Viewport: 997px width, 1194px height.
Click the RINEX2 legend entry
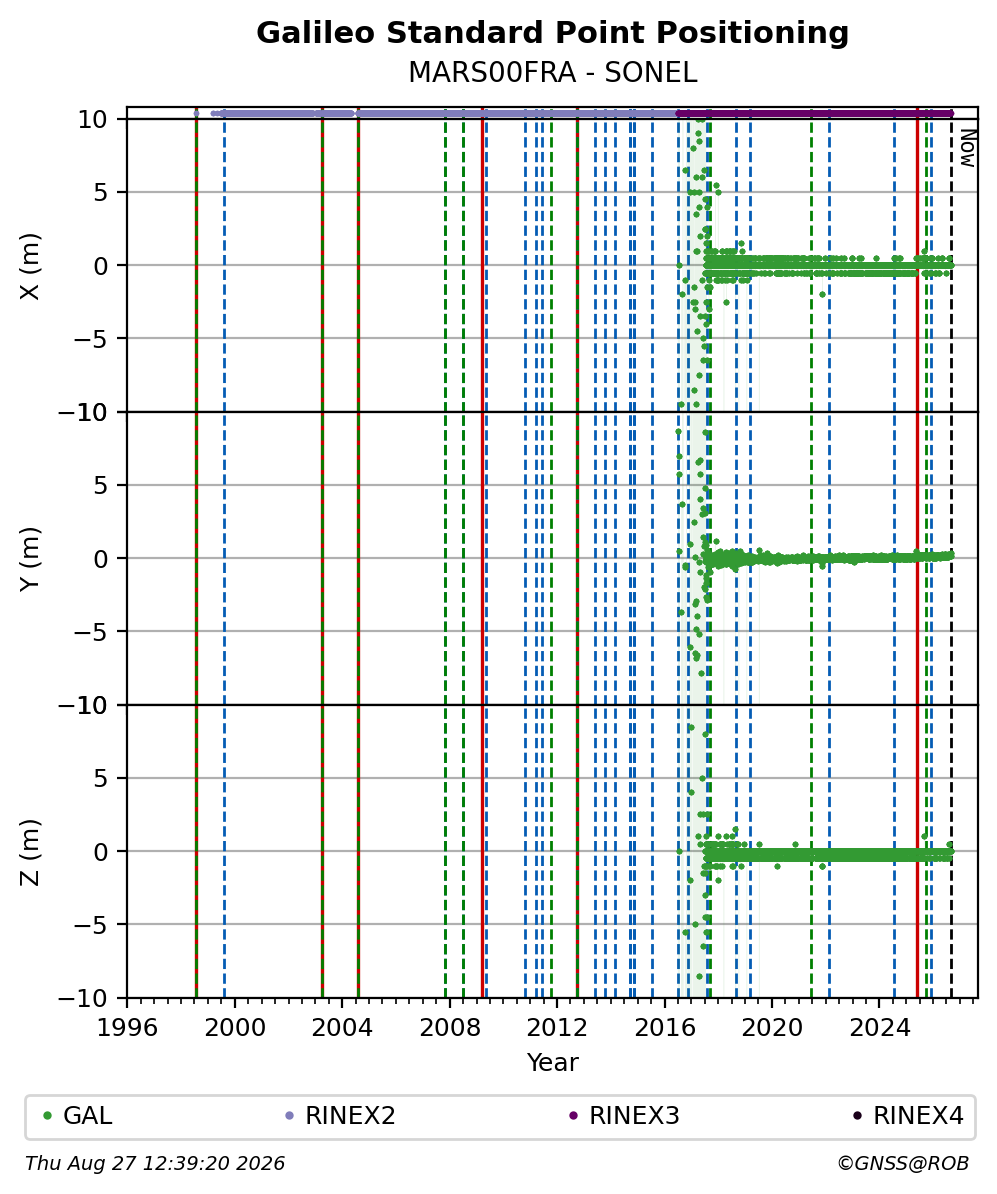tap(340, 1116)
